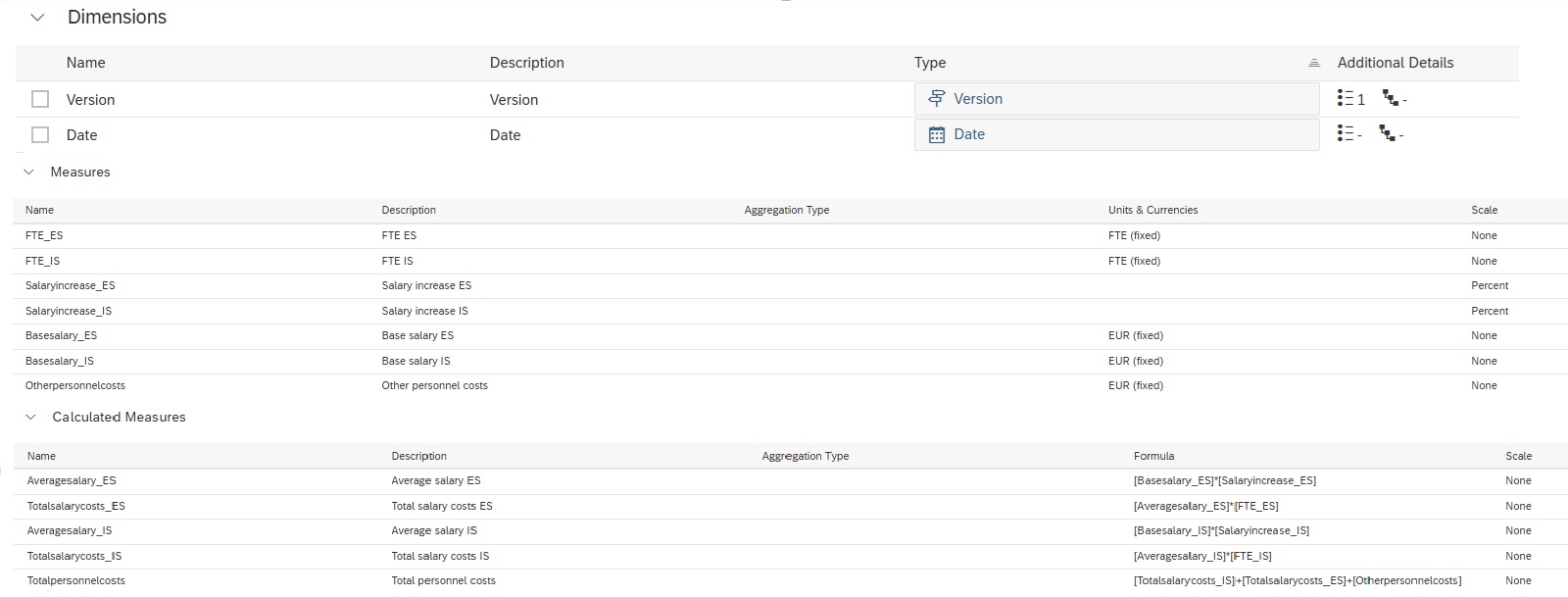Image resolution: width=1568 pixels, height=597 pixels.
Task: Click the 'Total personnel costs' description
Action: click(443, 580)
